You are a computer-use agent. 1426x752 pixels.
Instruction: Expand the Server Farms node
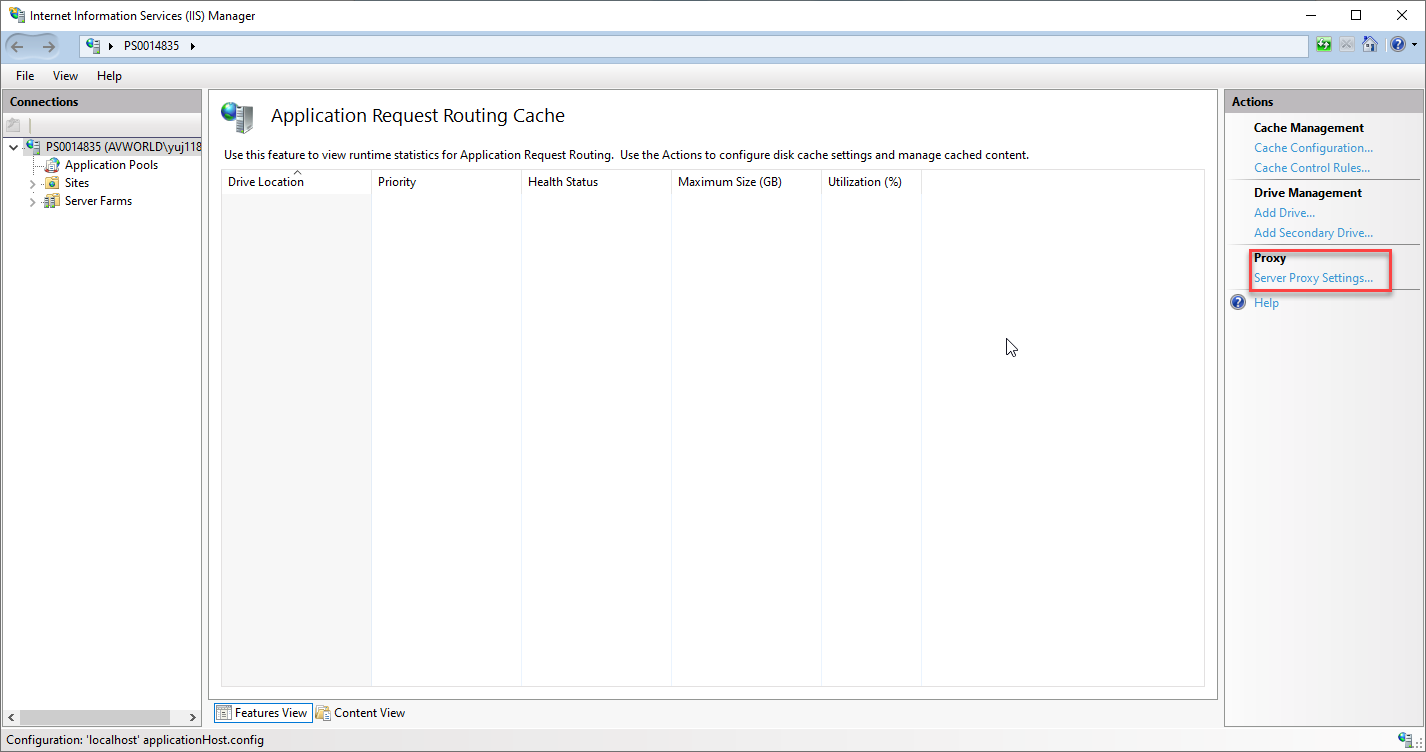[x=32, y=202]
